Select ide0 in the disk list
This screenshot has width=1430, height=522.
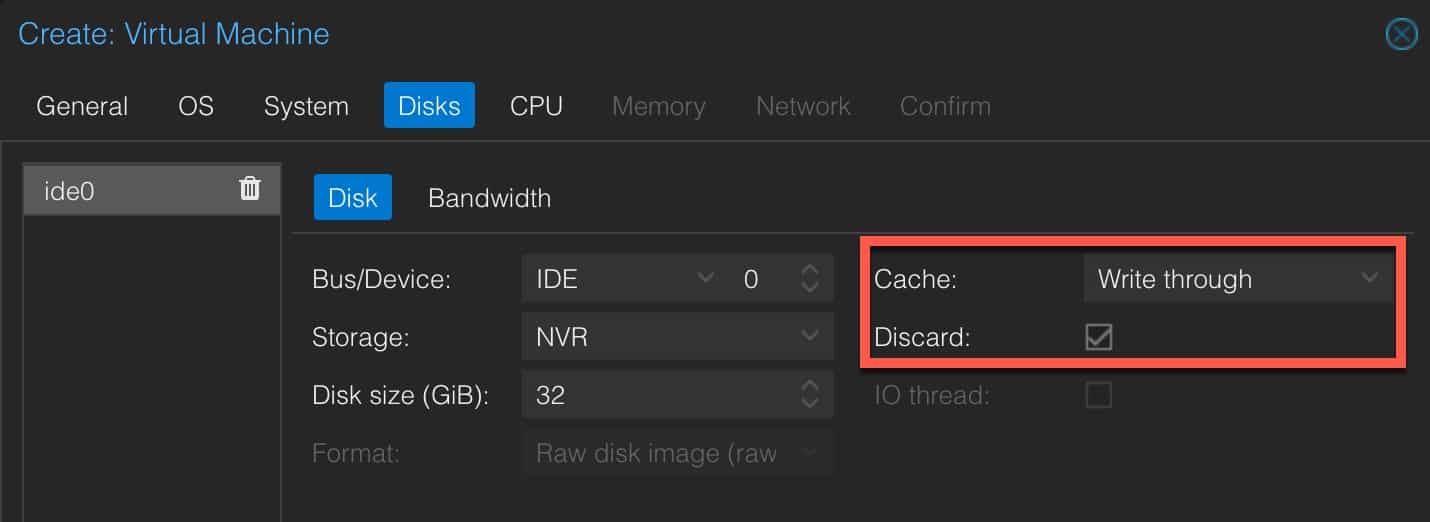coord(152,189)
